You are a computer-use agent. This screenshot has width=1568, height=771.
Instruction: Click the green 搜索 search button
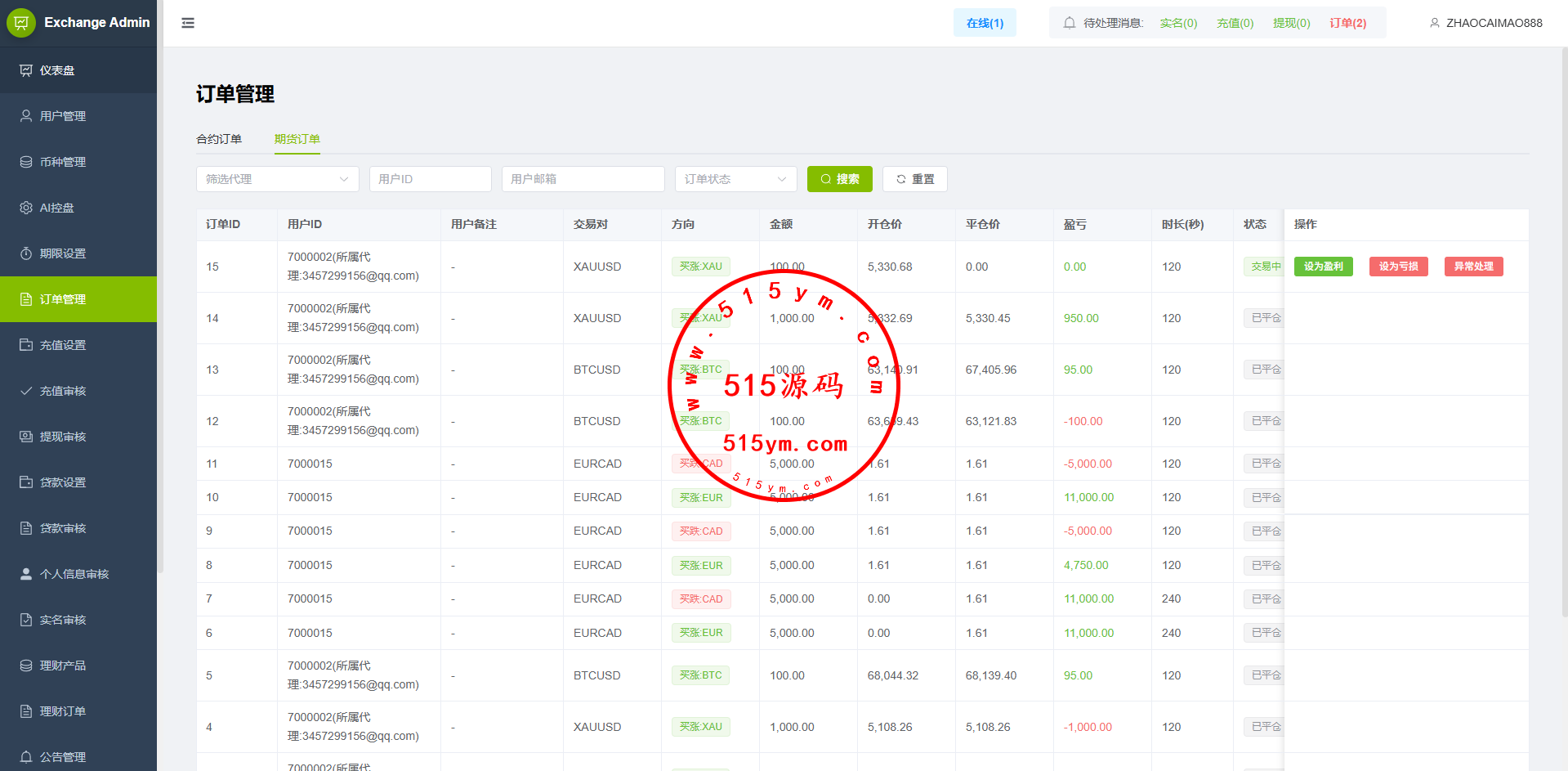click(x=839, y=179)
